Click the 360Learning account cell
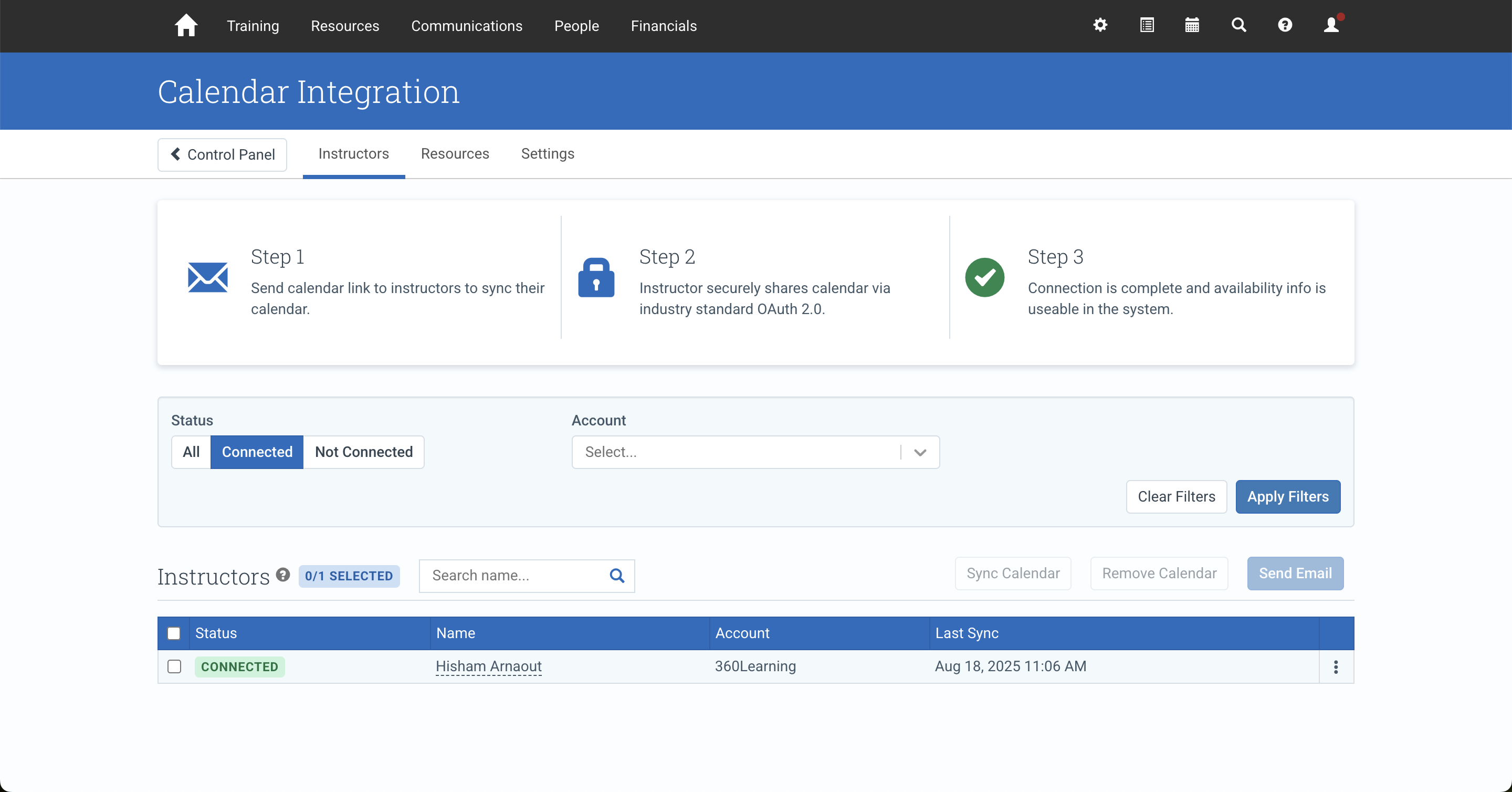This screenshot has height=792, width=1512. click(x=755, y=666)
